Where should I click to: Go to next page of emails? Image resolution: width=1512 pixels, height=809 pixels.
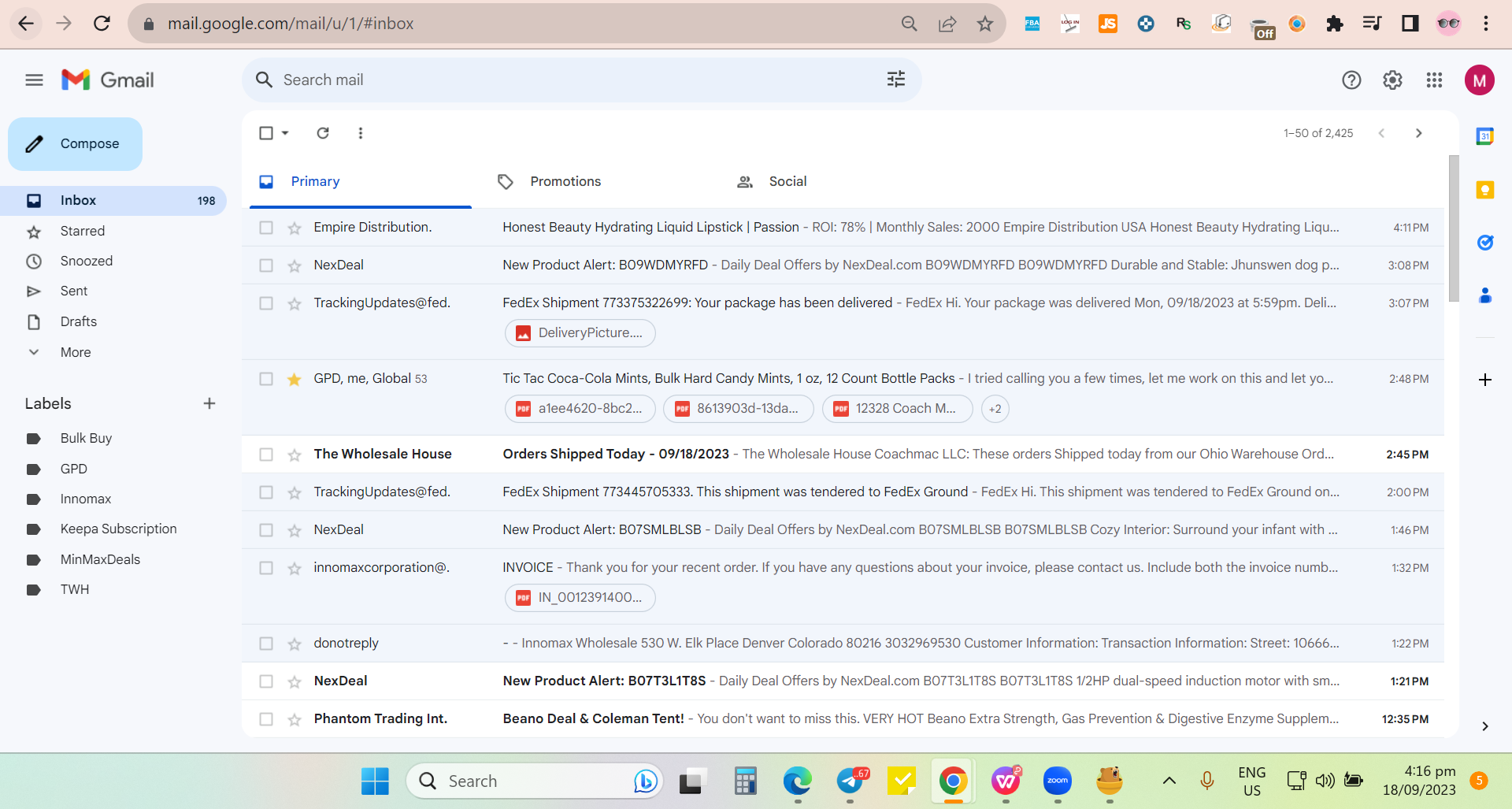[1419, 133]
